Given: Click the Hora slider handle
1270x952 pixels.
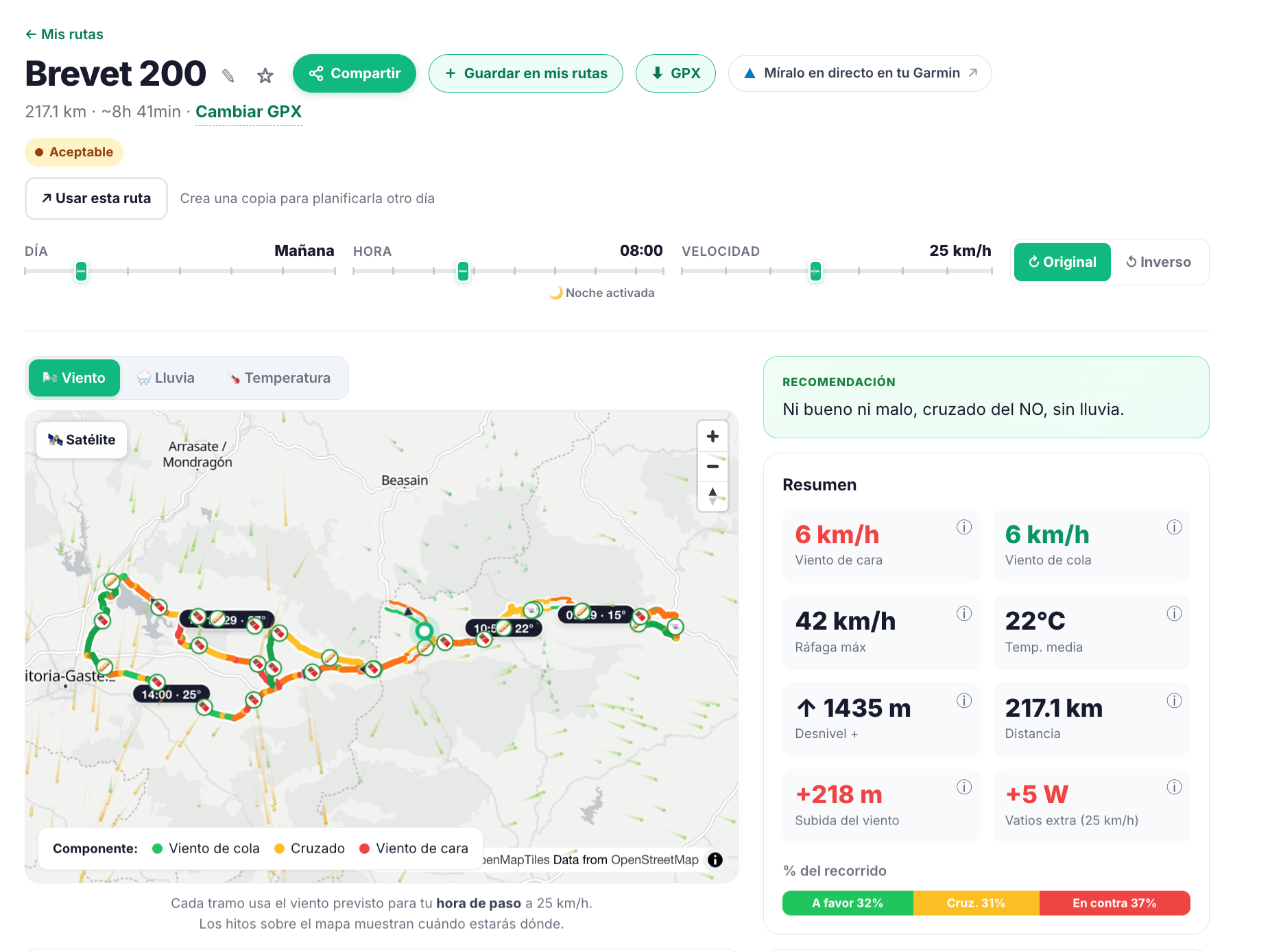Looking at the screenshot, I should [463, 271].
